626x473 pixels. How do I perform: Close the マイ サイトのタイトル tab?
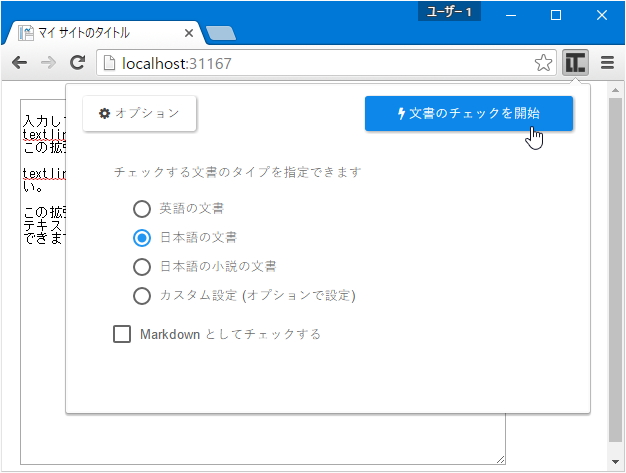[x=189, y=33]
